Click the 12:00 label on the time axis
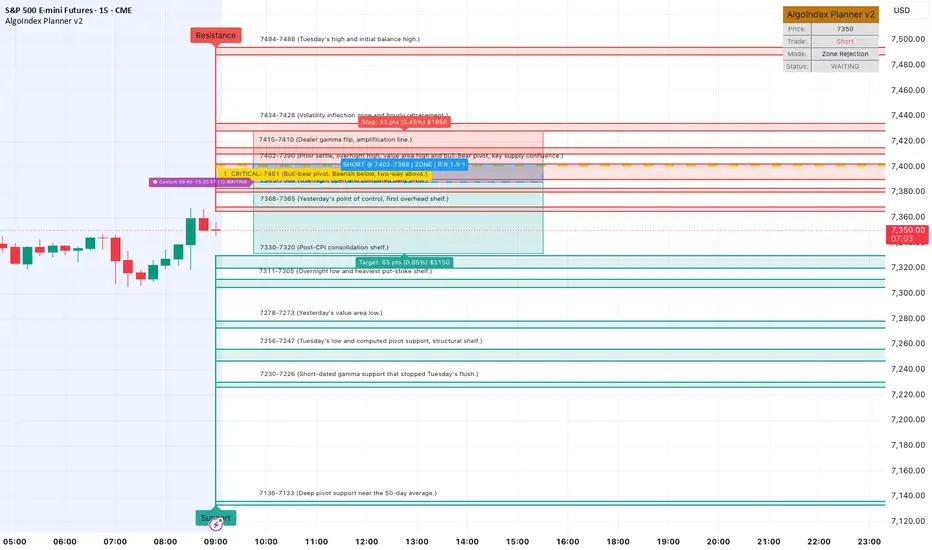Screen dimensions: 932x550 pos(367,542)
